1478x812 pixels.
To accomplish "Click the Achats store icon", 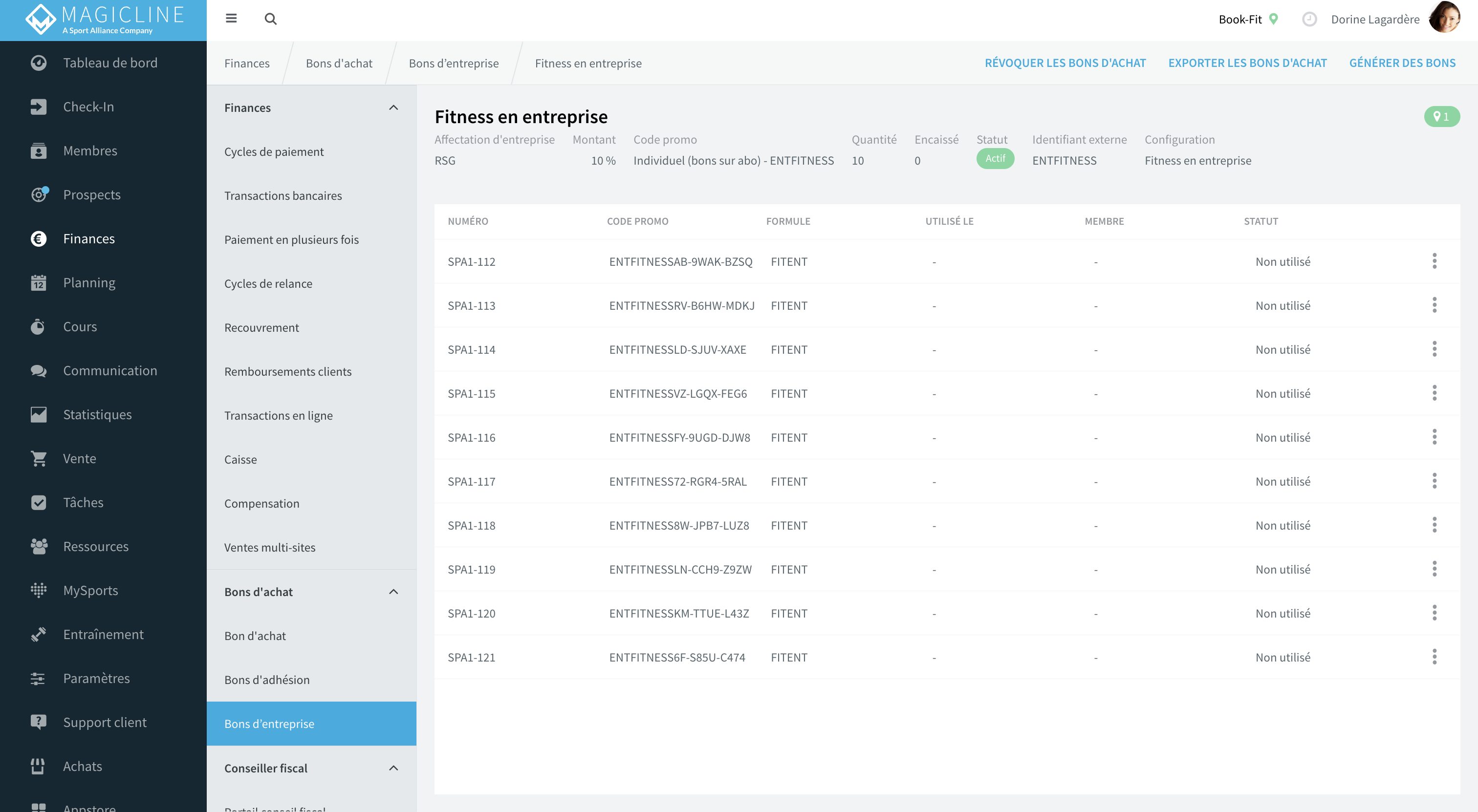I will pos(39,766).
